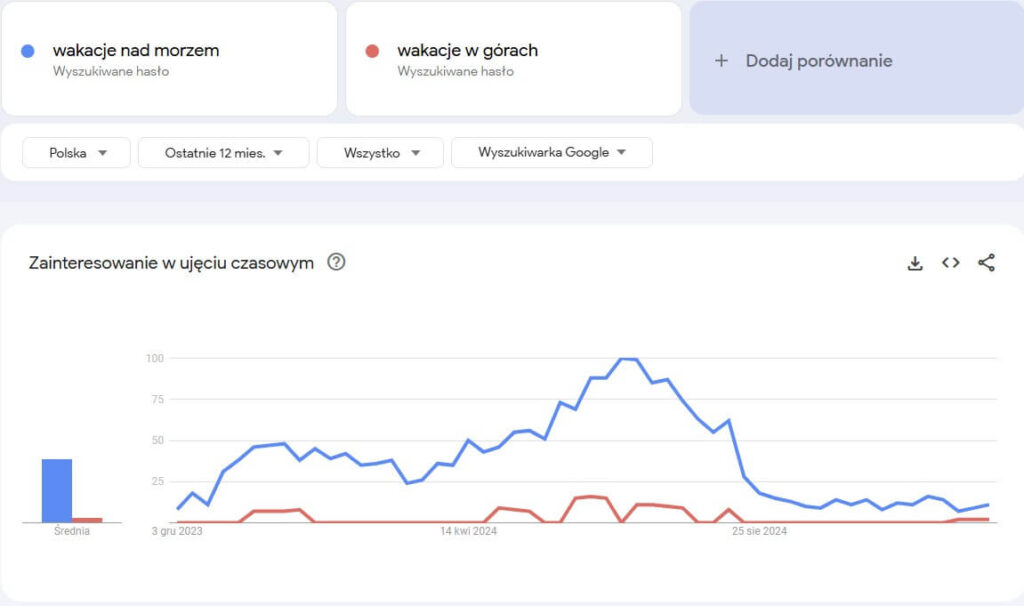The height and width of the screenshot is (606, 1024).
Task: Click the Zainteresowanie w ujęciu czasowym heading
Action: point(172,263)
